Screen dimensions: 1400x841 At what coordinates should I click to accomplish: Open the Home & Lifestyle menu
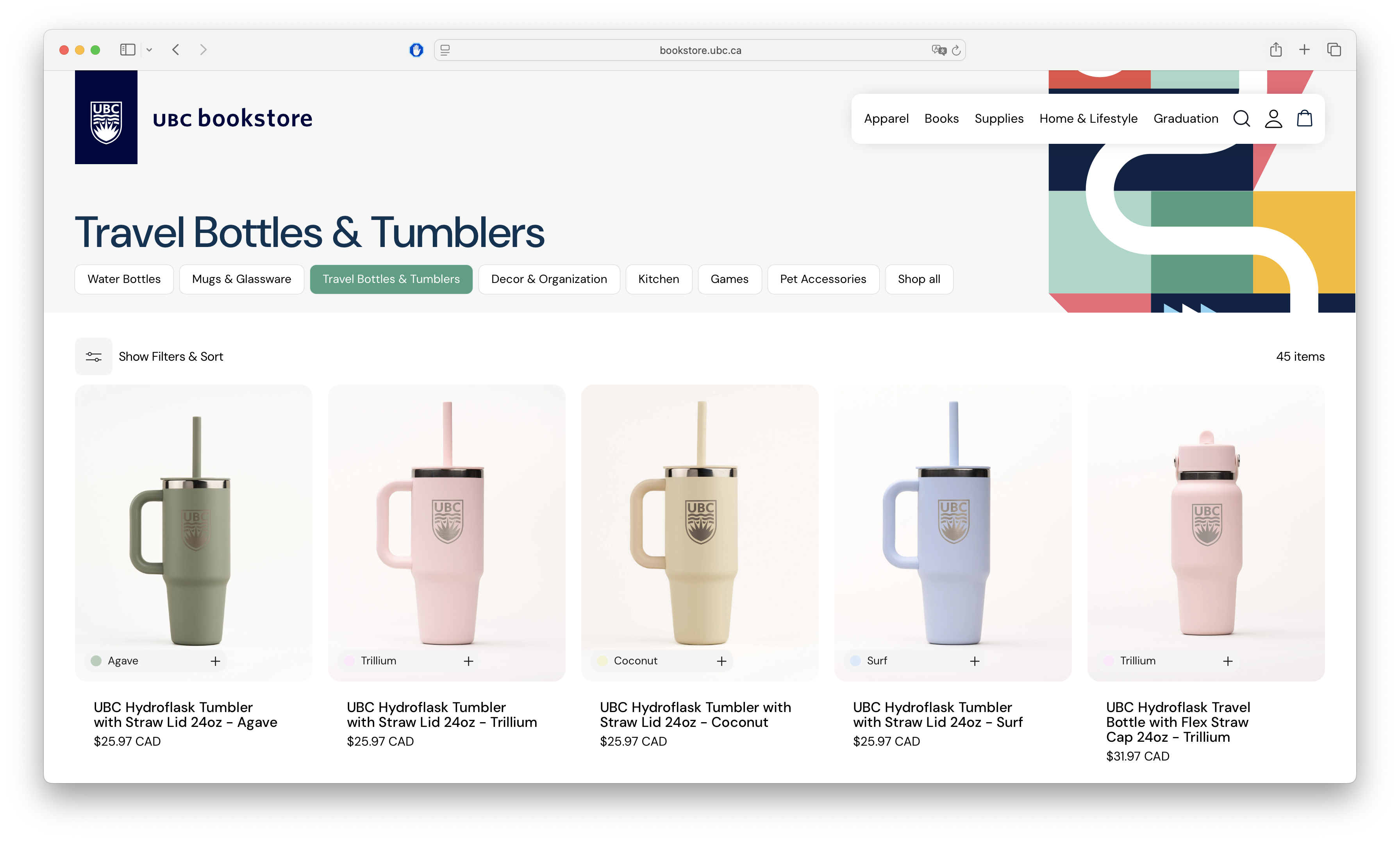click(x=1089, y=118)
